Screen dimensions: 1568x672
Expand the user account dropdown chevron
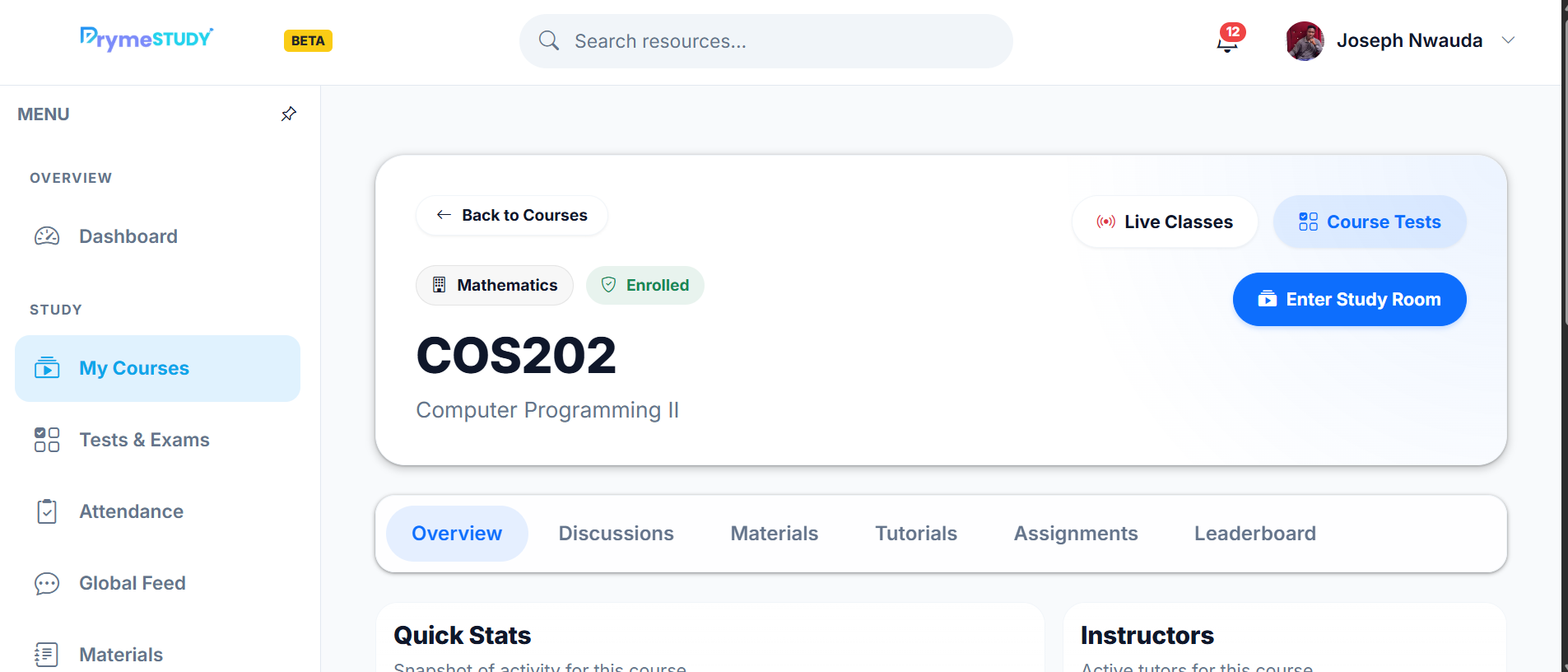(x=1508, y=40)
